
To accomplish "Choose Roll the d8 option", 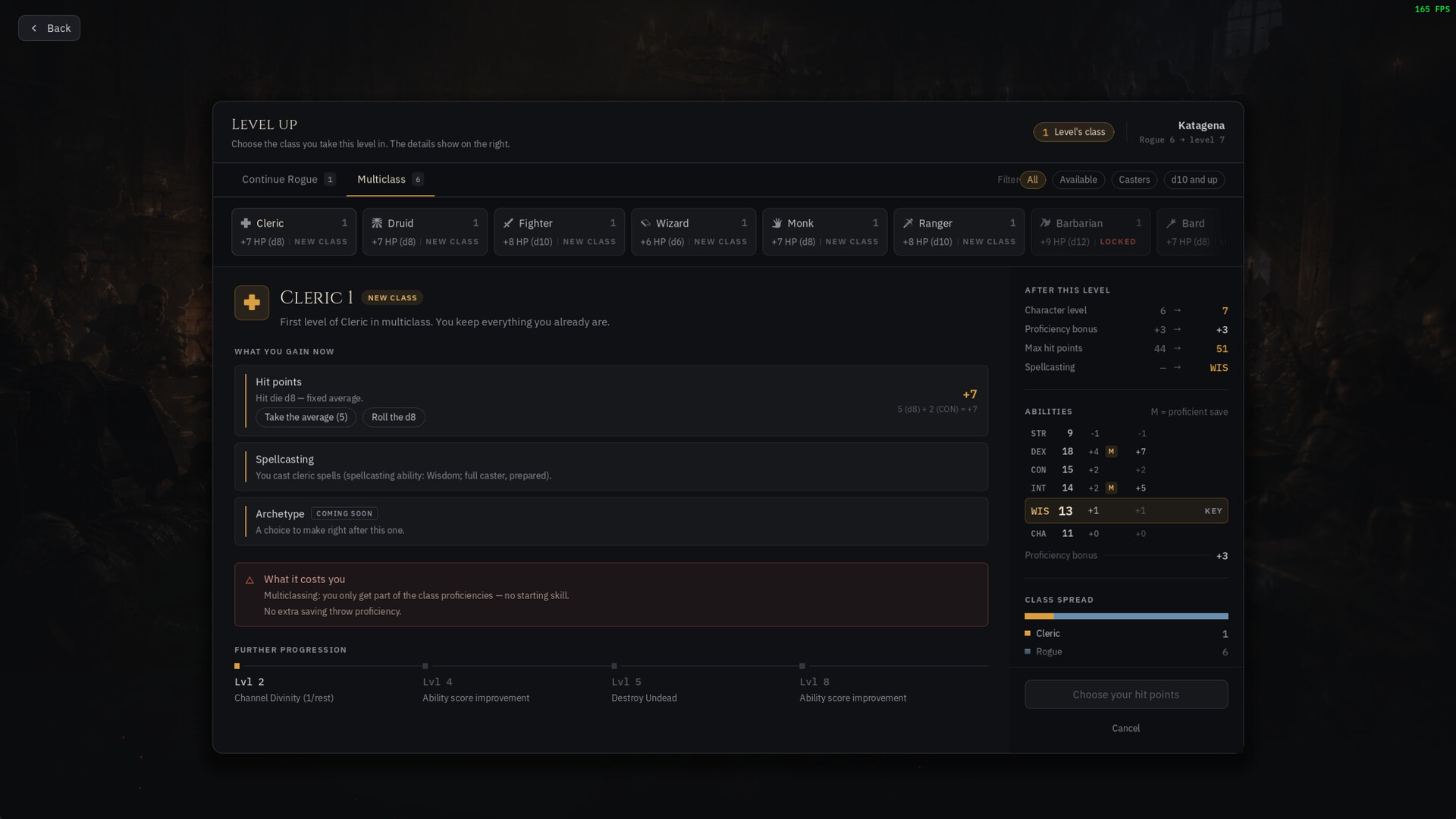I will pos(394,417).
